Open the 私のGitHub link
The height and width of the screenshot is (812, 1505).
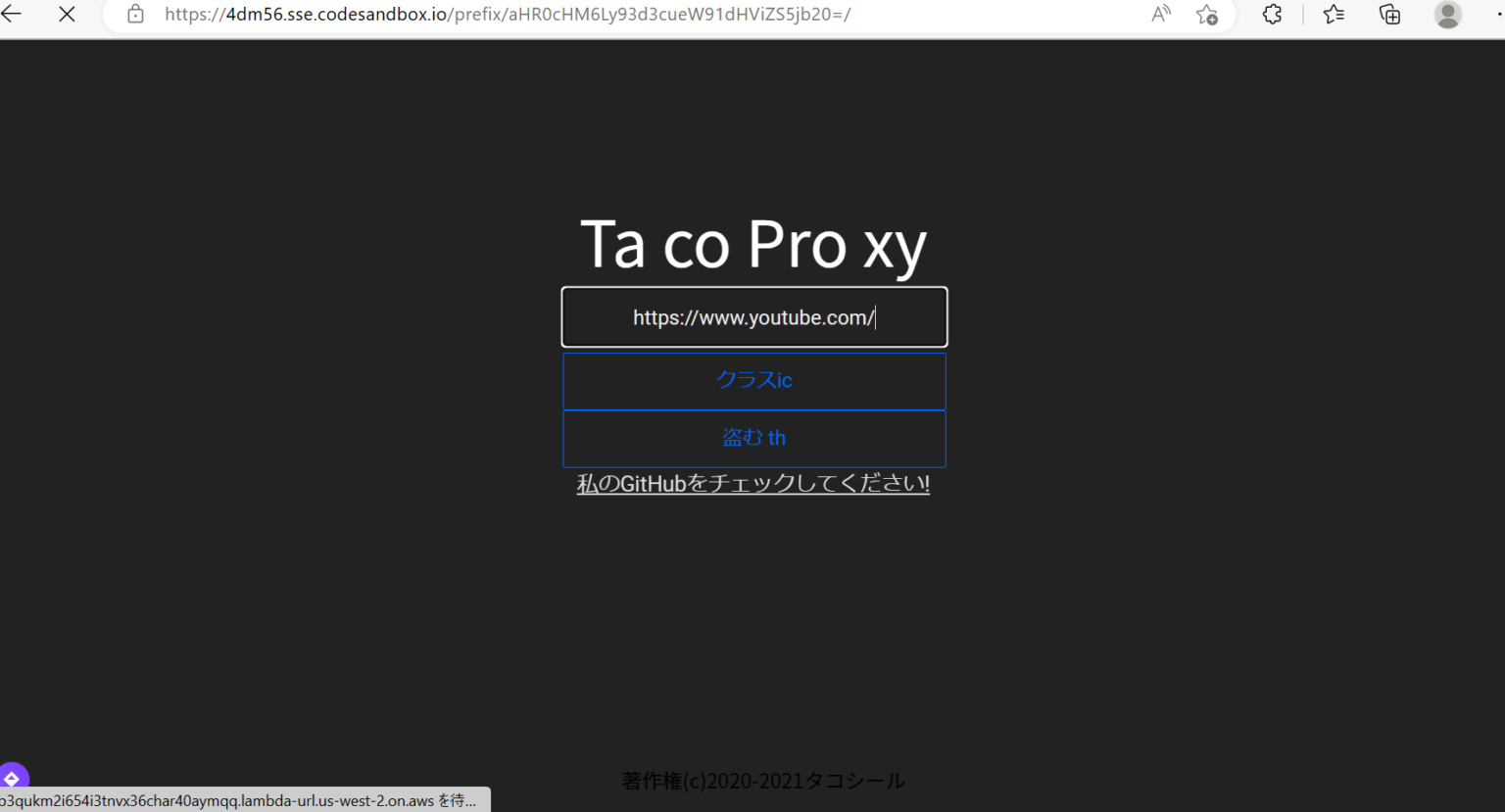tap(752, 483)
